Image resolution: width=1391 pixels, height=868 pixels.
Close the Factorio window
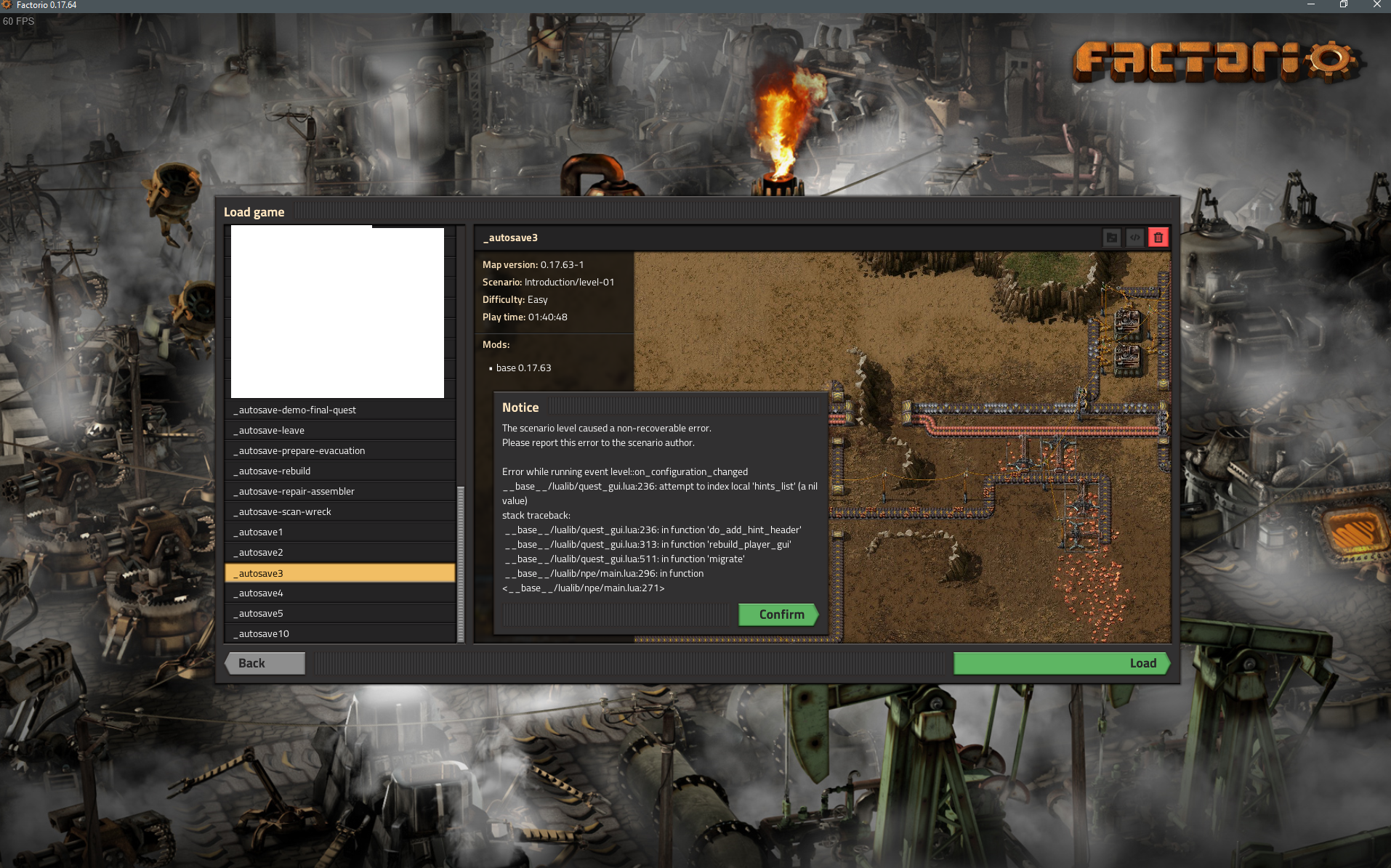(1376, 5)
